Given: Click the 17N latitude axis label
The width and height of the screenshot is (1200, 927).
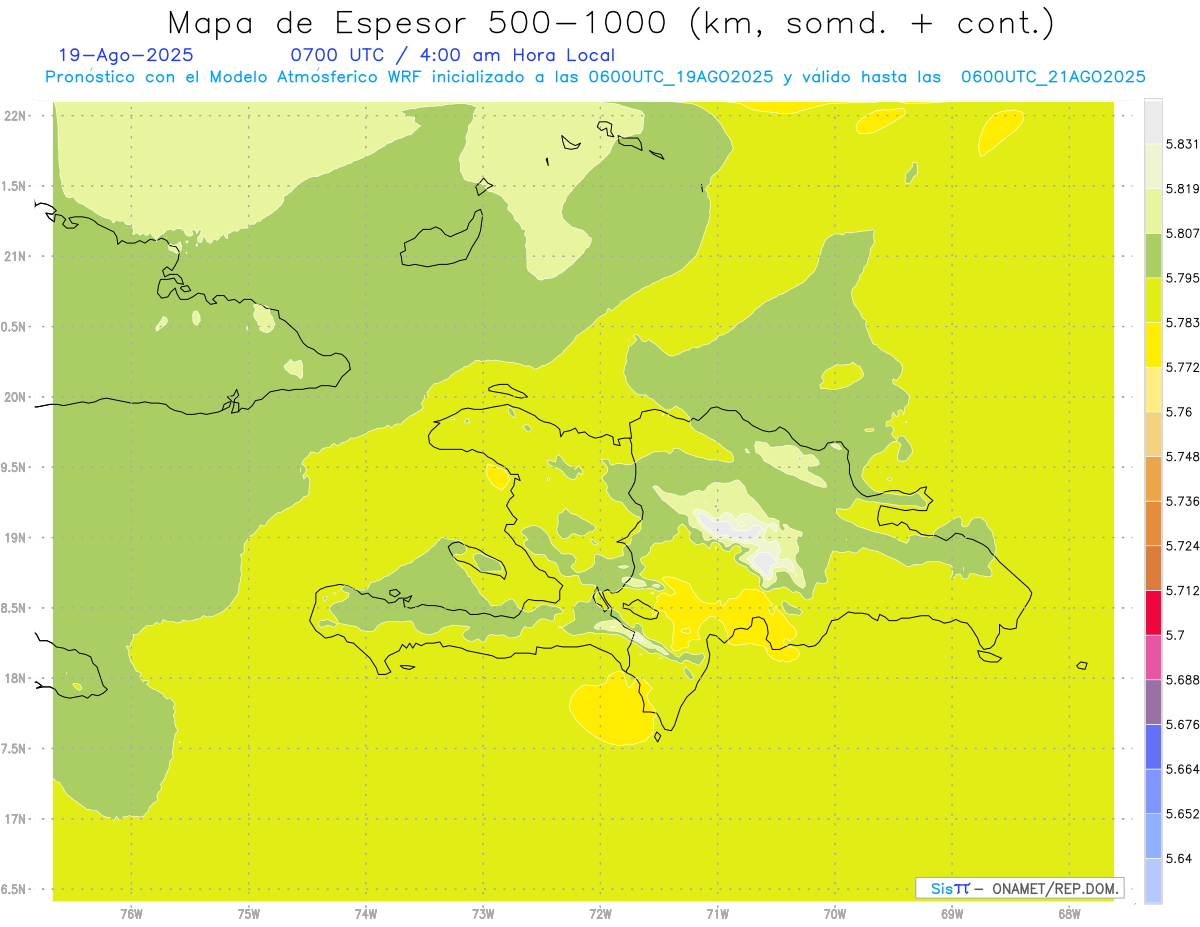Looking at the screenshot, I should click(17, 819).
